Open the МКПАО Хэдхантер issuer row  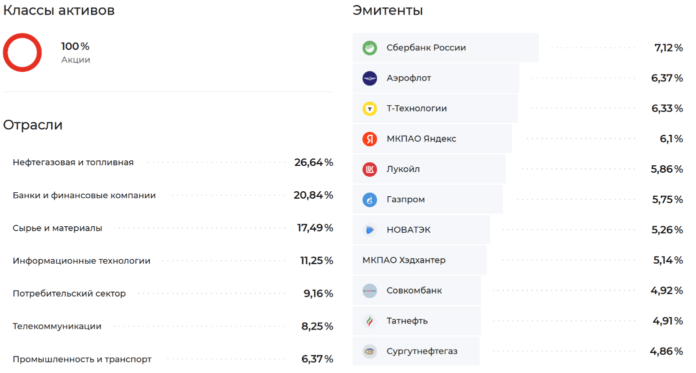coord(518,260)
